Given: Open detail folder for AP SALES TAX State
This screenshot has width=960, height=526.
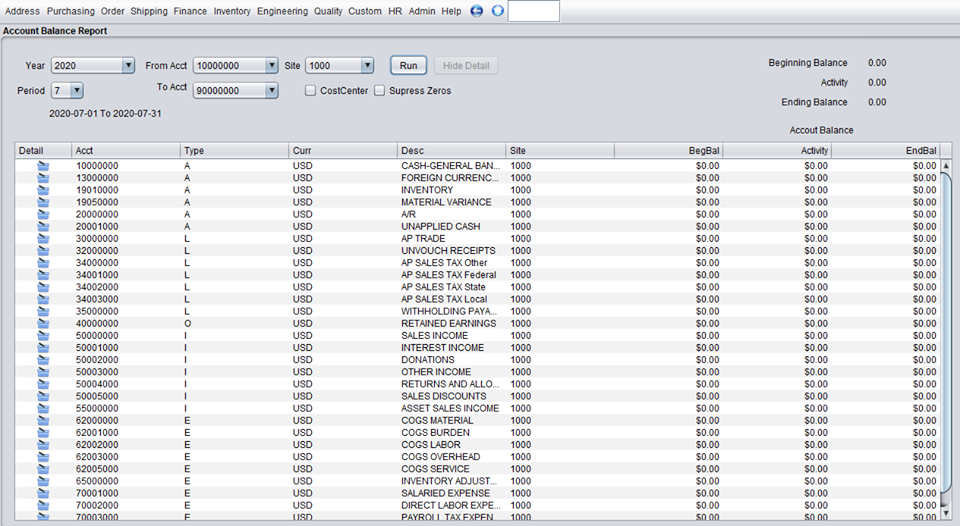Looking at the screenshot, I should 43,287.
